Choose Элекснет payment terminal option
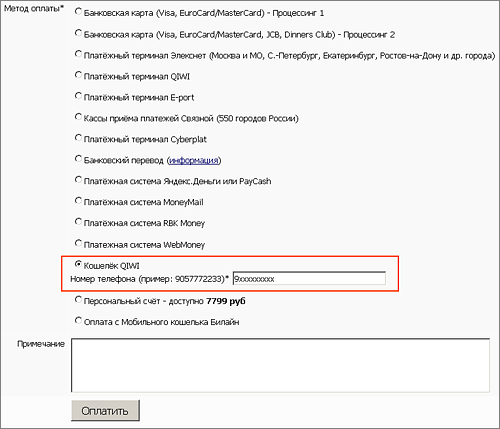Image resolution: width=500 pixels, height=429 pixels. [78, 54]
